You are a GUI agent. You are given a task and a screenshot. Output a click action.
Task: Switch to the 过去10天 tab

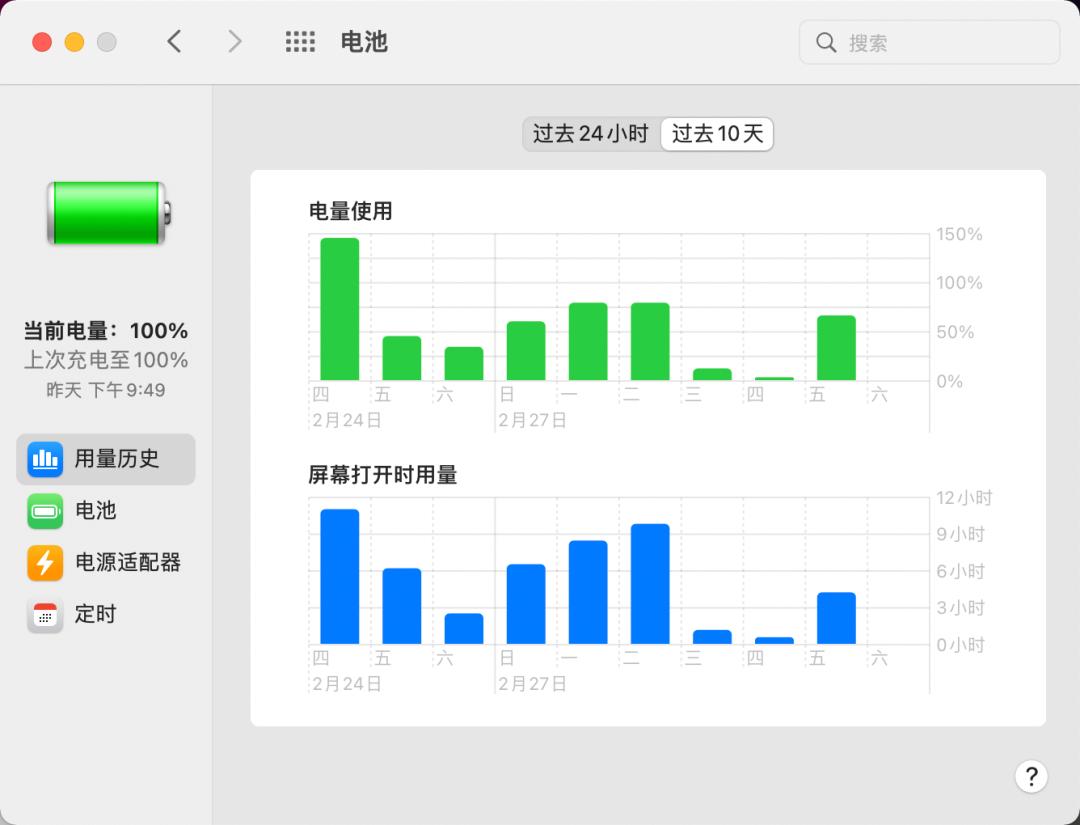tap(716, 133)
